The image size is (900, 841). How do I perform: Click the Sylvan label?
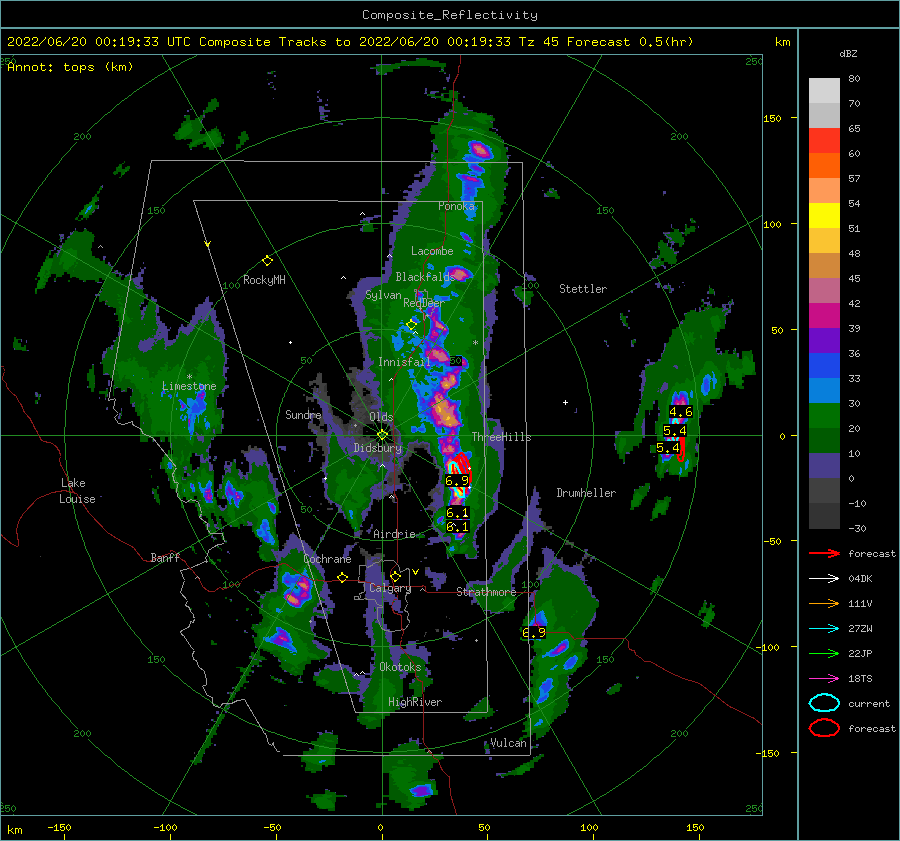click(383, 295)
